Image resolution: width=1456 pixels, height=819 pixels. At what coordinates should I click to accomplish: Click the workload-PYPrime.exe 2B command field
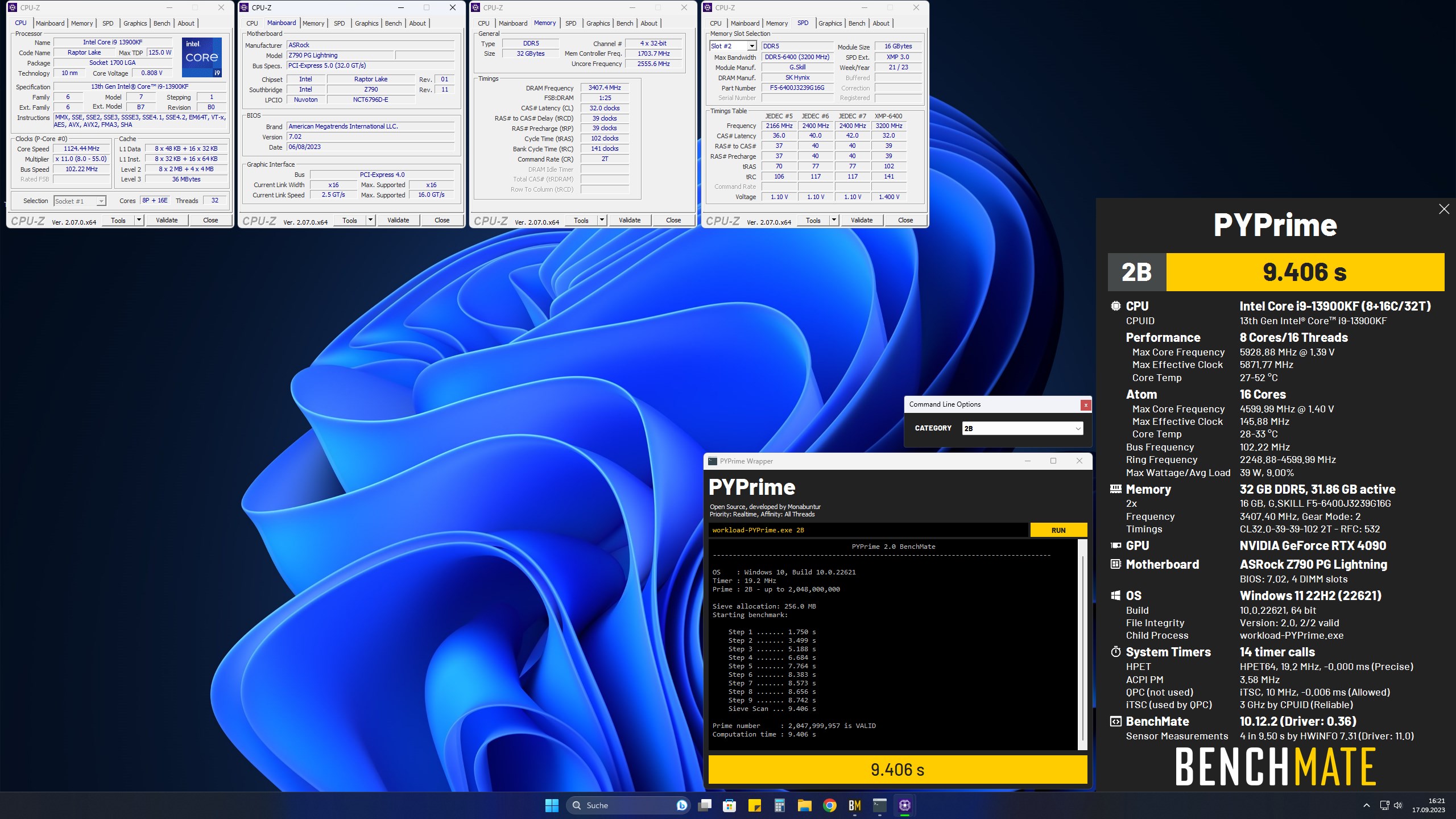tap(868, 530)
